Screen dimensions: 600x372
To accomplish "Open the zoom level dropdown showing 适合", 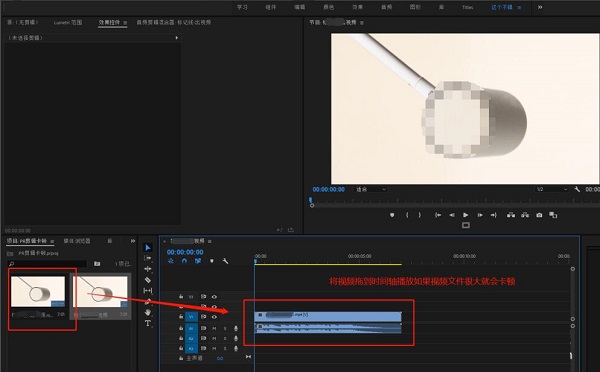I will click(371, 189).
